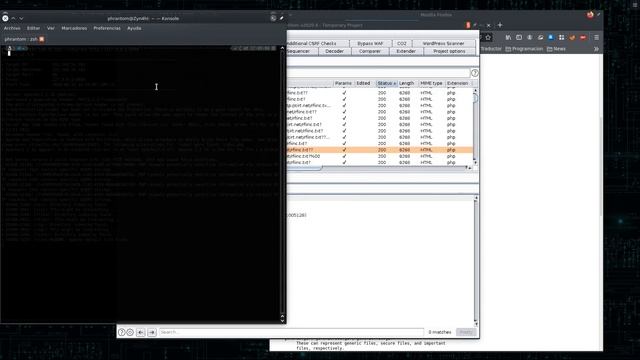Switch to the CO2 tab
Viewport: 640px width, 360px height.
(402, 43)
